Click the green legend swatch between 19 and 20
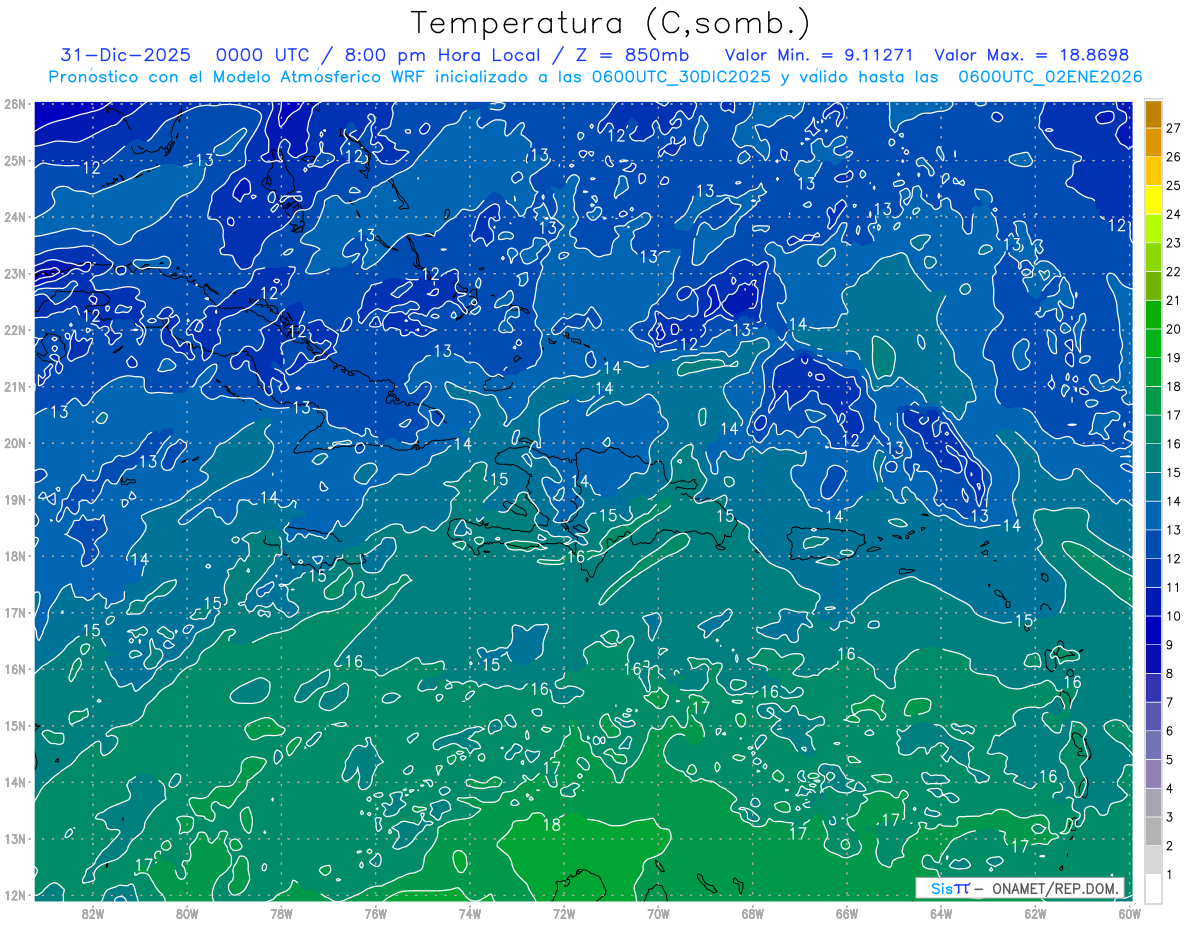The height and width of the screenshot is (927, 1200). click(x=1154, y=344)
